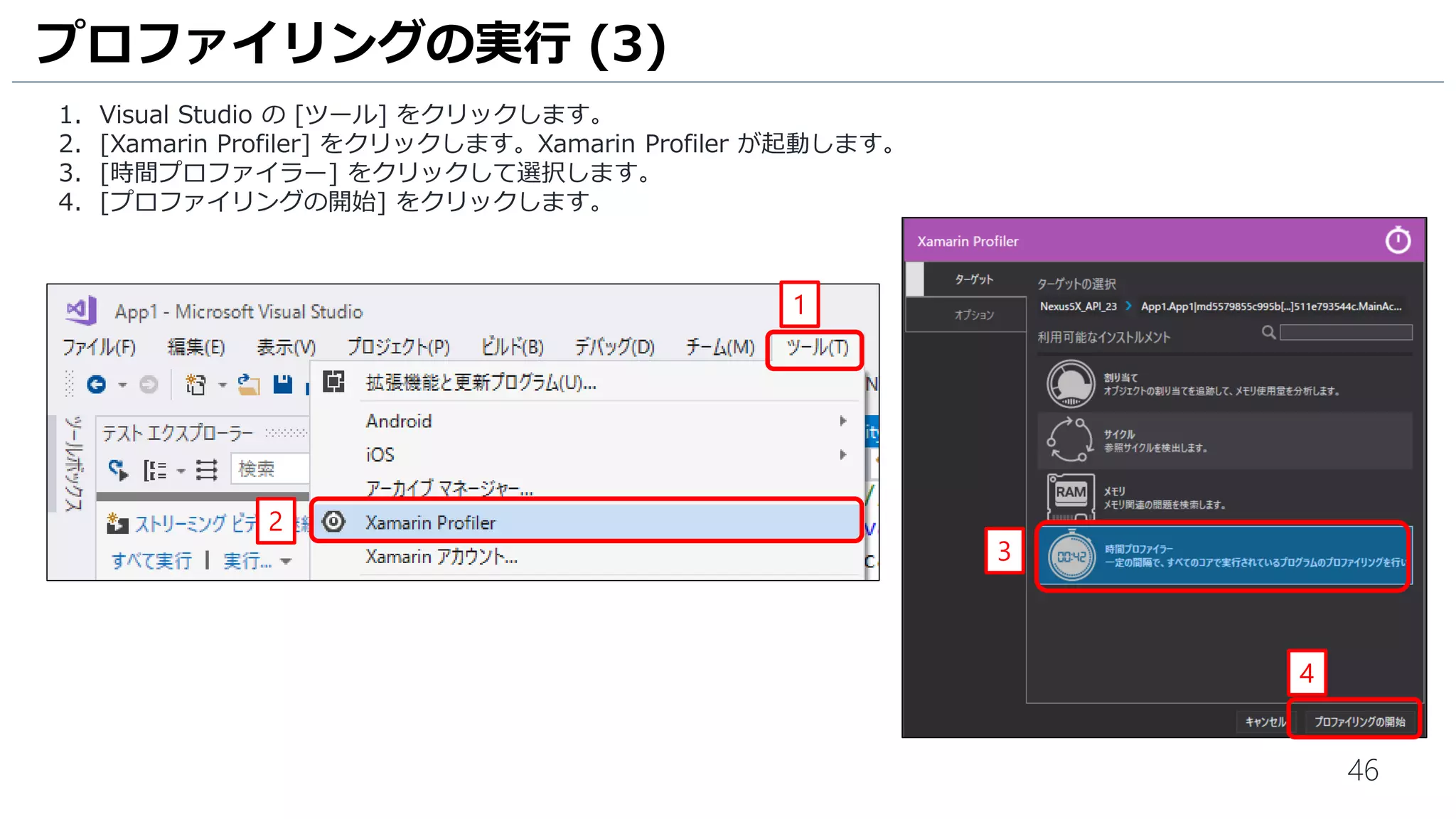
Task: Select the RAM メモリ instrument icon
Action: pos(1071,496)
